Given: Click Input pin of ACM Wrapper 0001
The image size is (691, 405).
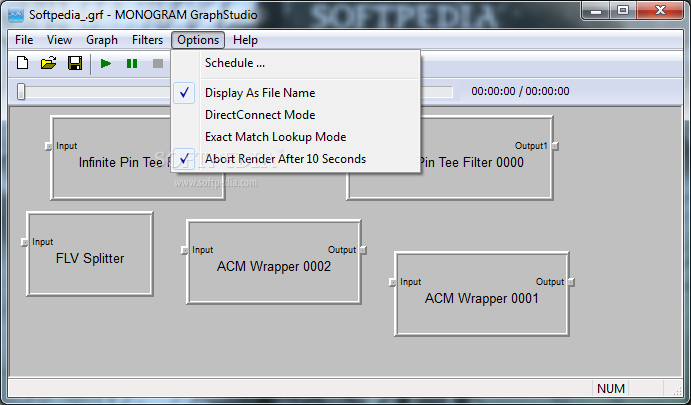Looking at the screenshot, I should click(x=393, y=282).
